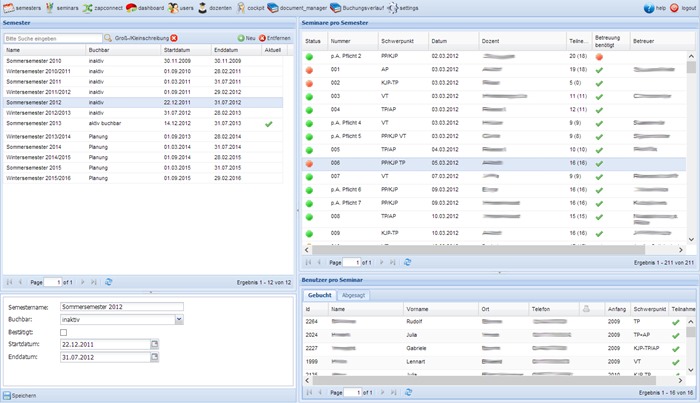Disable the Groß-/Kleinschreibung red toggle
Screen dimensions: 700x403
pyautogui.click(x=174, y=38)
